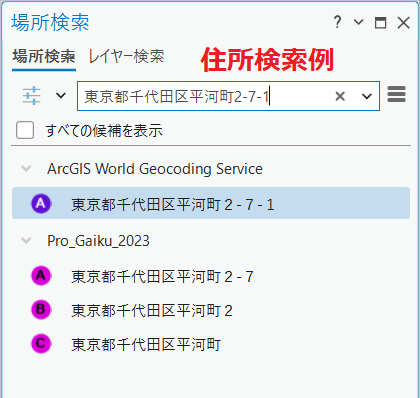Select result 東京都千代田区平河町 2 - 7 - 1
Viewport: 420px width, 398px height.
click(211, 203)
